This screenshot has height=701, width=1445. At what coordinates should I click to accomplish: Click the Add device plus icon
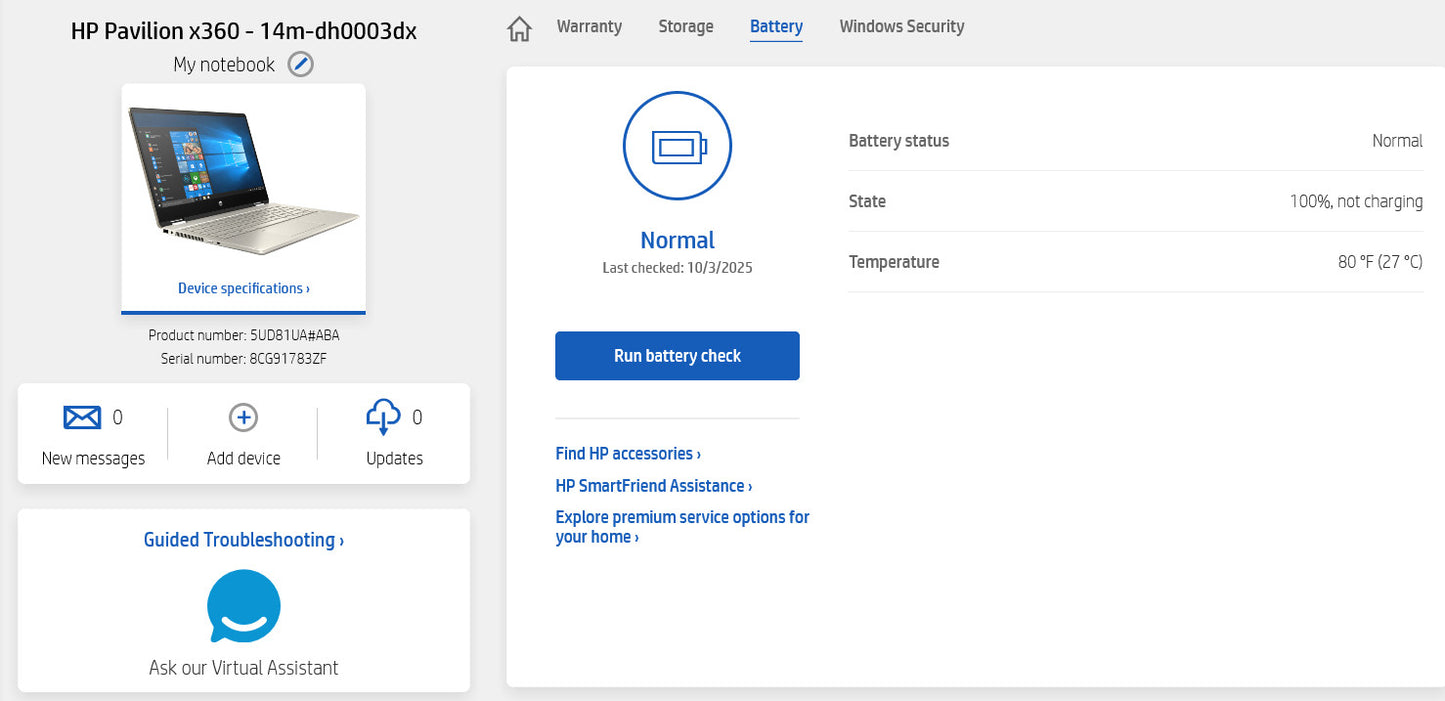pyautogui.click(x=243, y=417)
